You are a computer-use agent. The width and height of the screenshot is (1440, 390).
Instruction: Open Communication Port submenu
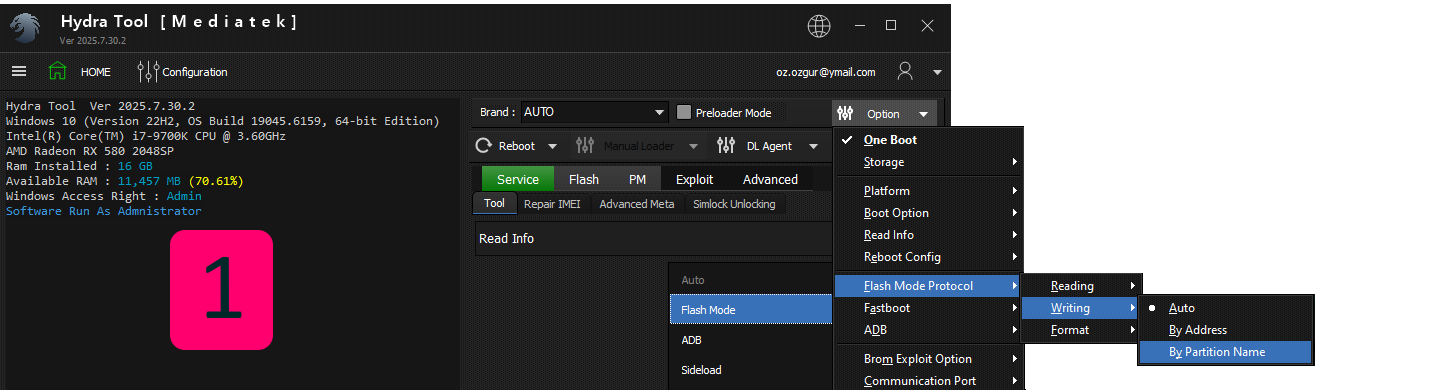click(x=929, y=381)
